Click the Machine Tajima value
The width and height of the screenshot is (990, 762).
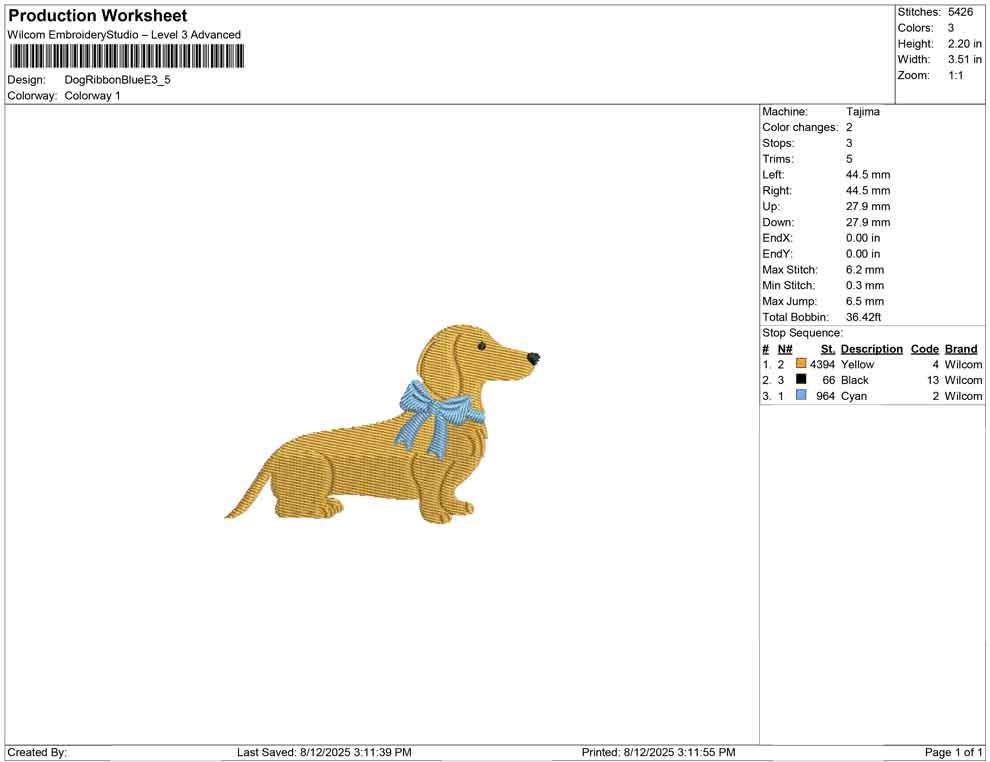click(863, 111)
